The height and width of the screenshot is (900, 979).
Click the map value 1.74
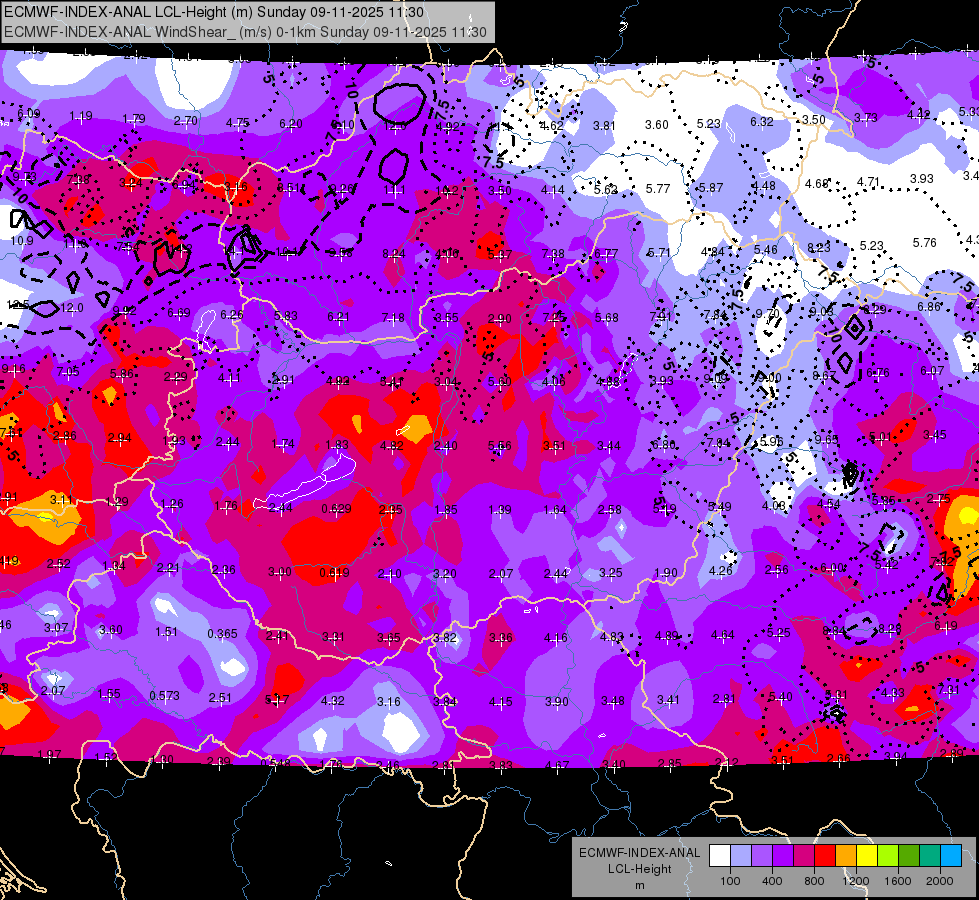click(283, 444)
